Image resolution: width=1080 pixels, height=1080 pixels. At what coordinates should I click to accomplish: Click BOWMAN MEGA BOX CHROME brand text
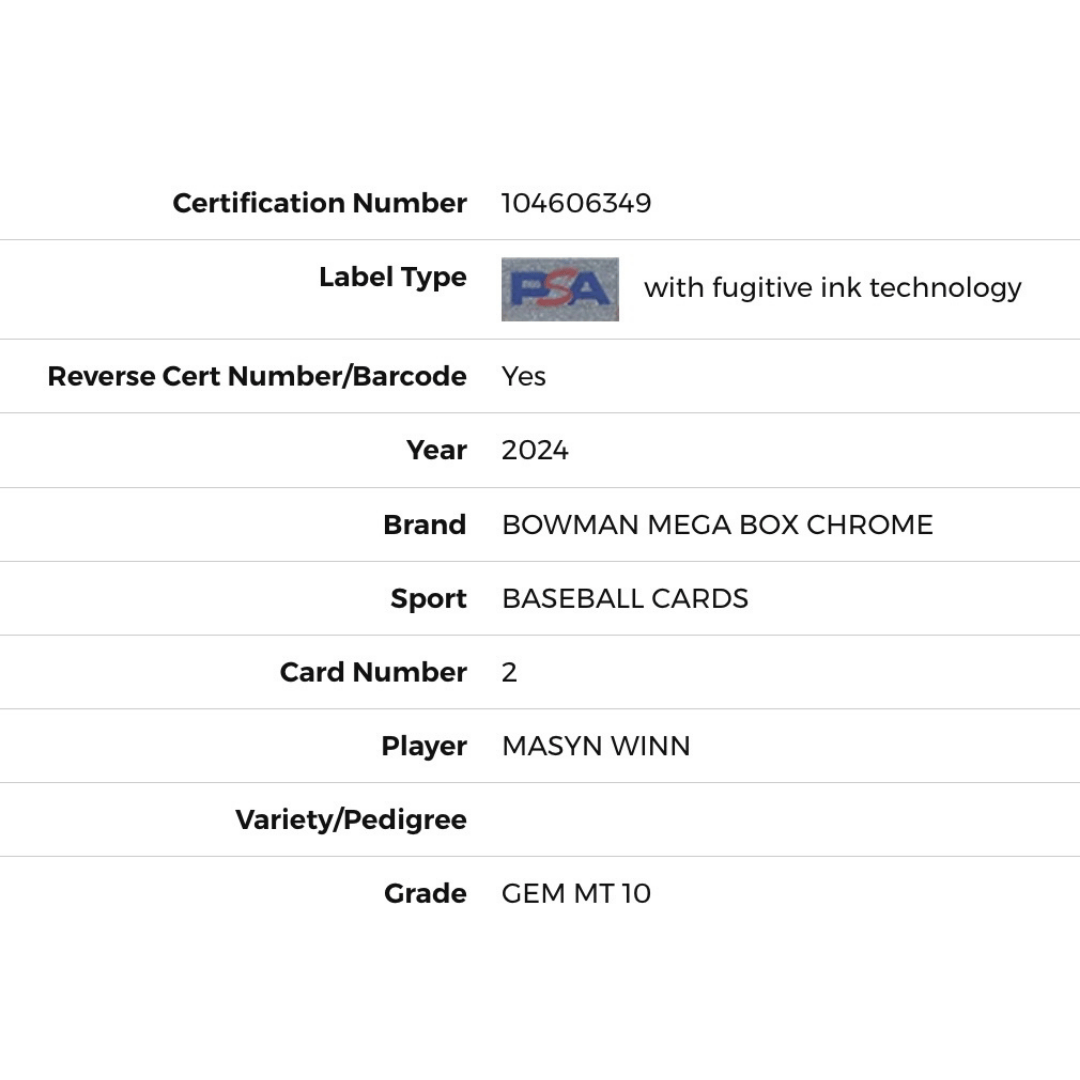click(718, 525)
